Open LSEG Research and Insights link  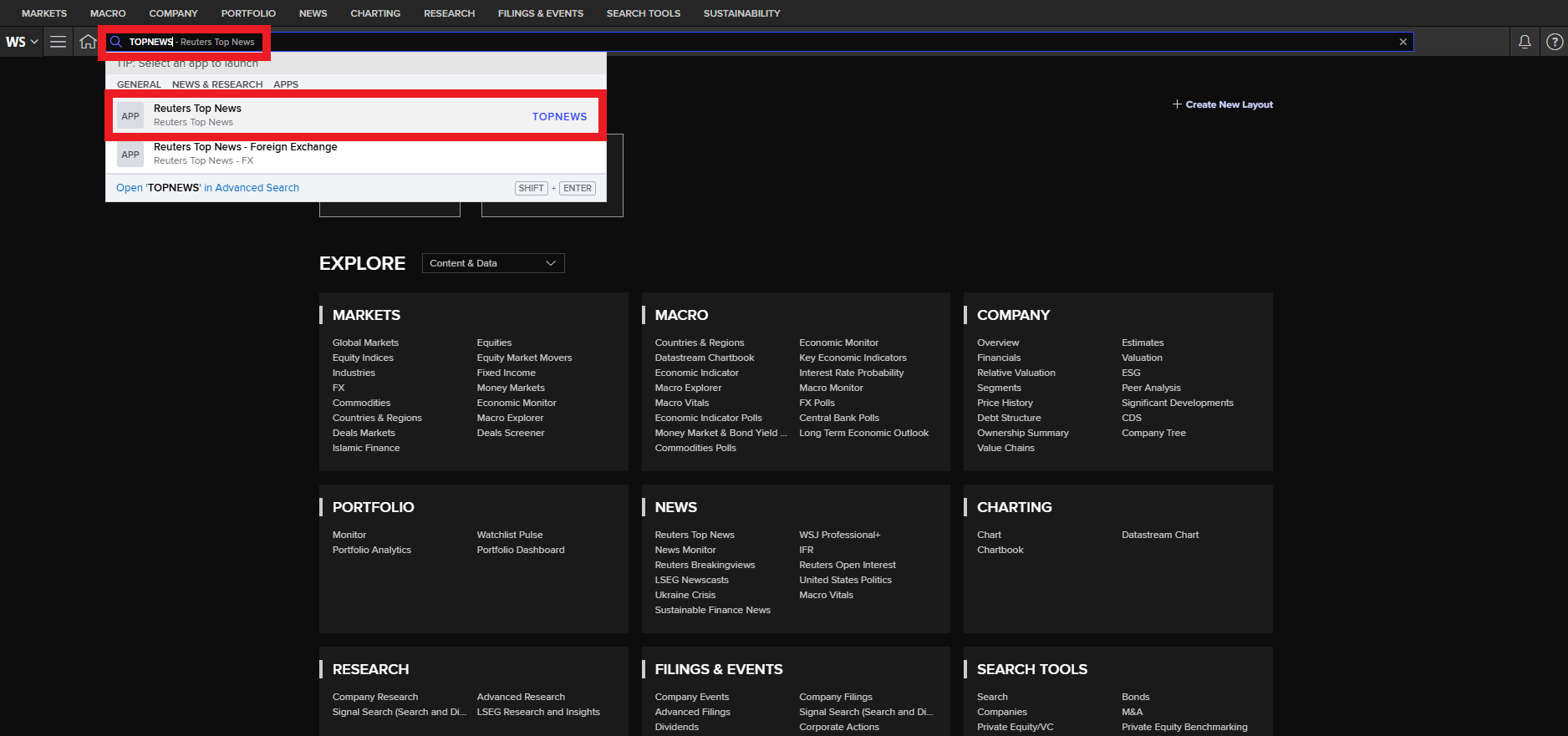(x=538, y=712)
